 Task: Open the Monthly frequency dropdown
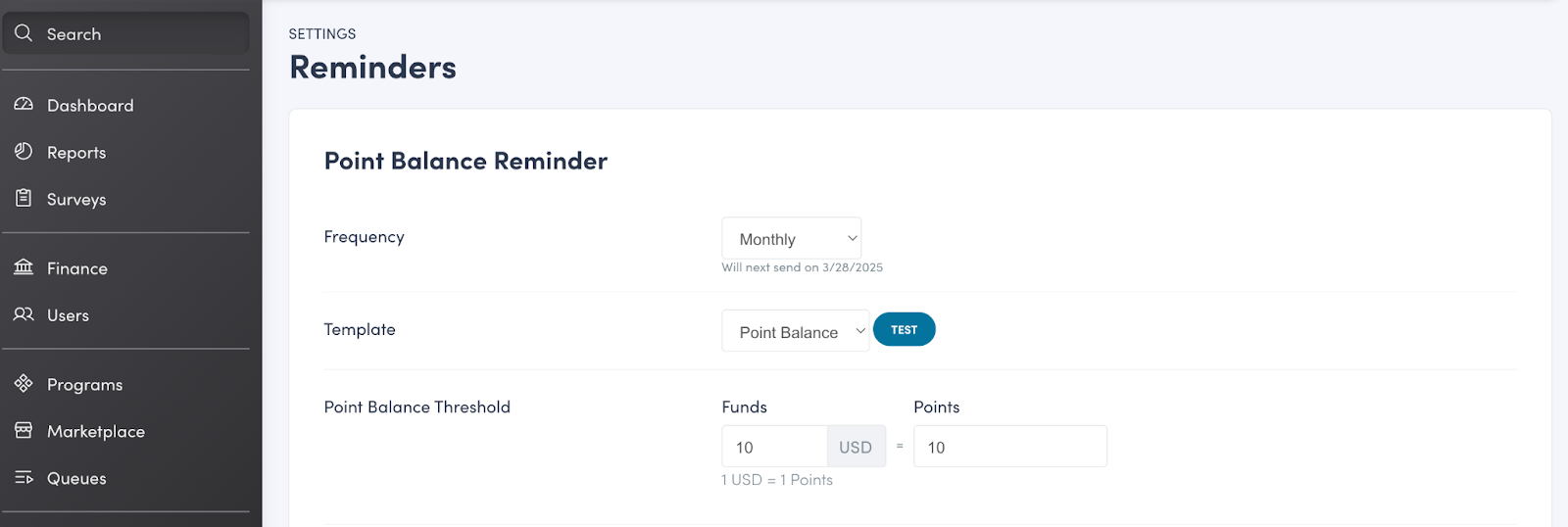click(791, 239)
